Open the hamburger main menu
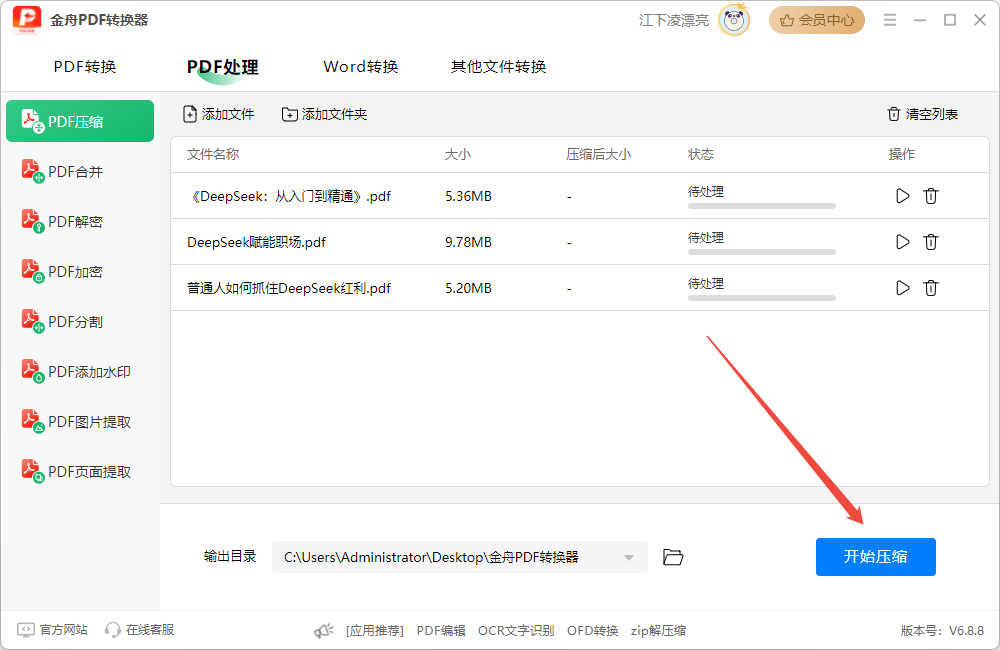This screenshot has width=1000, height=650. (x=890, y=20)
